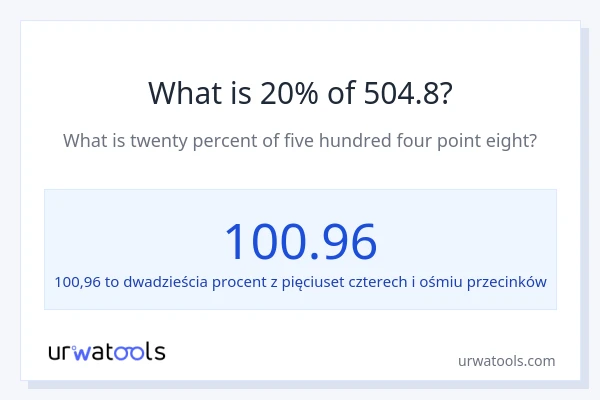Click blank white card area above heading
Screen dimensions: 600x400
[300, 45]
